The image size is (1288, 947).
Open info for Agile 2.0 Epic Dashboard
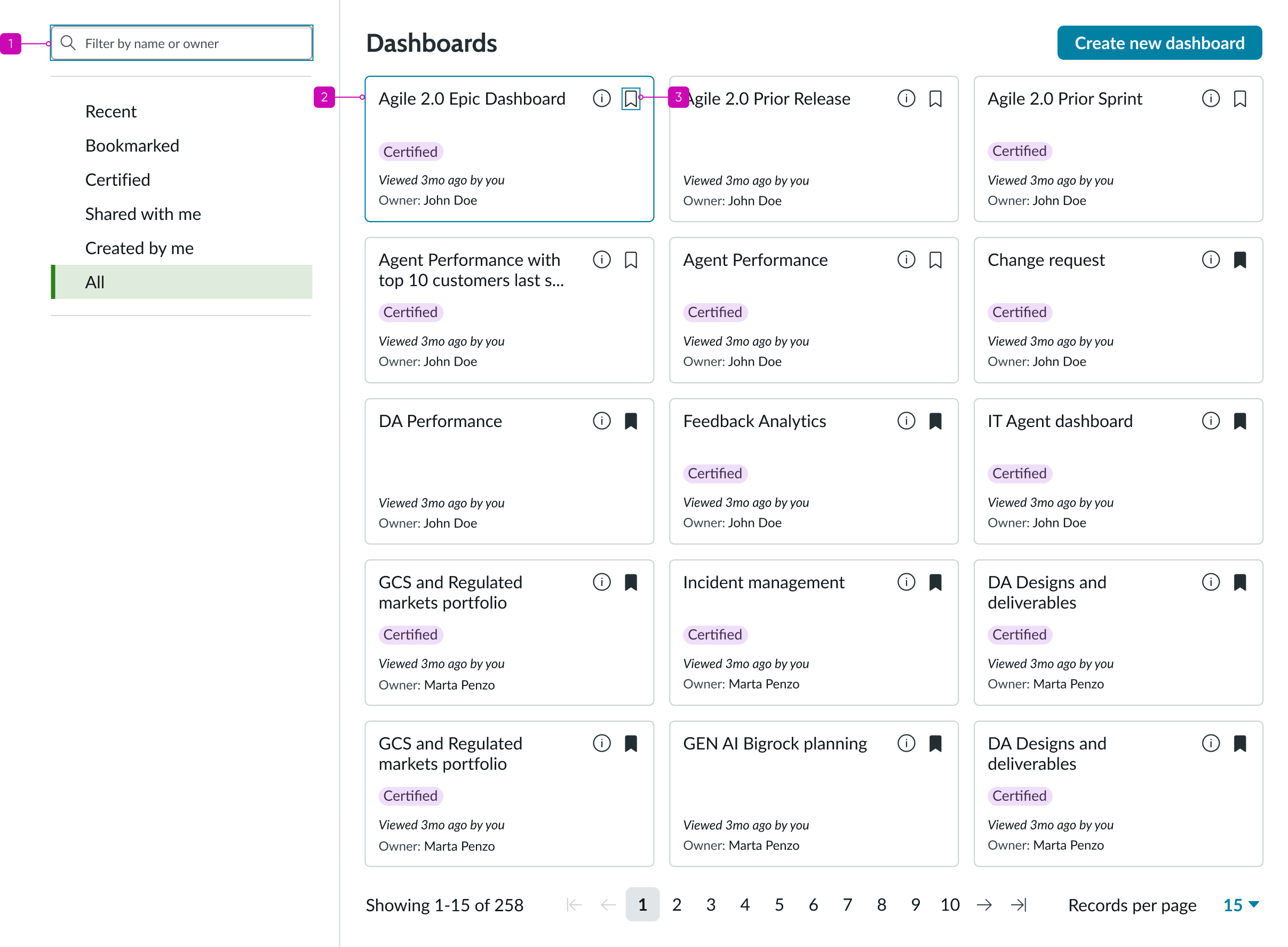click(602, 98)
